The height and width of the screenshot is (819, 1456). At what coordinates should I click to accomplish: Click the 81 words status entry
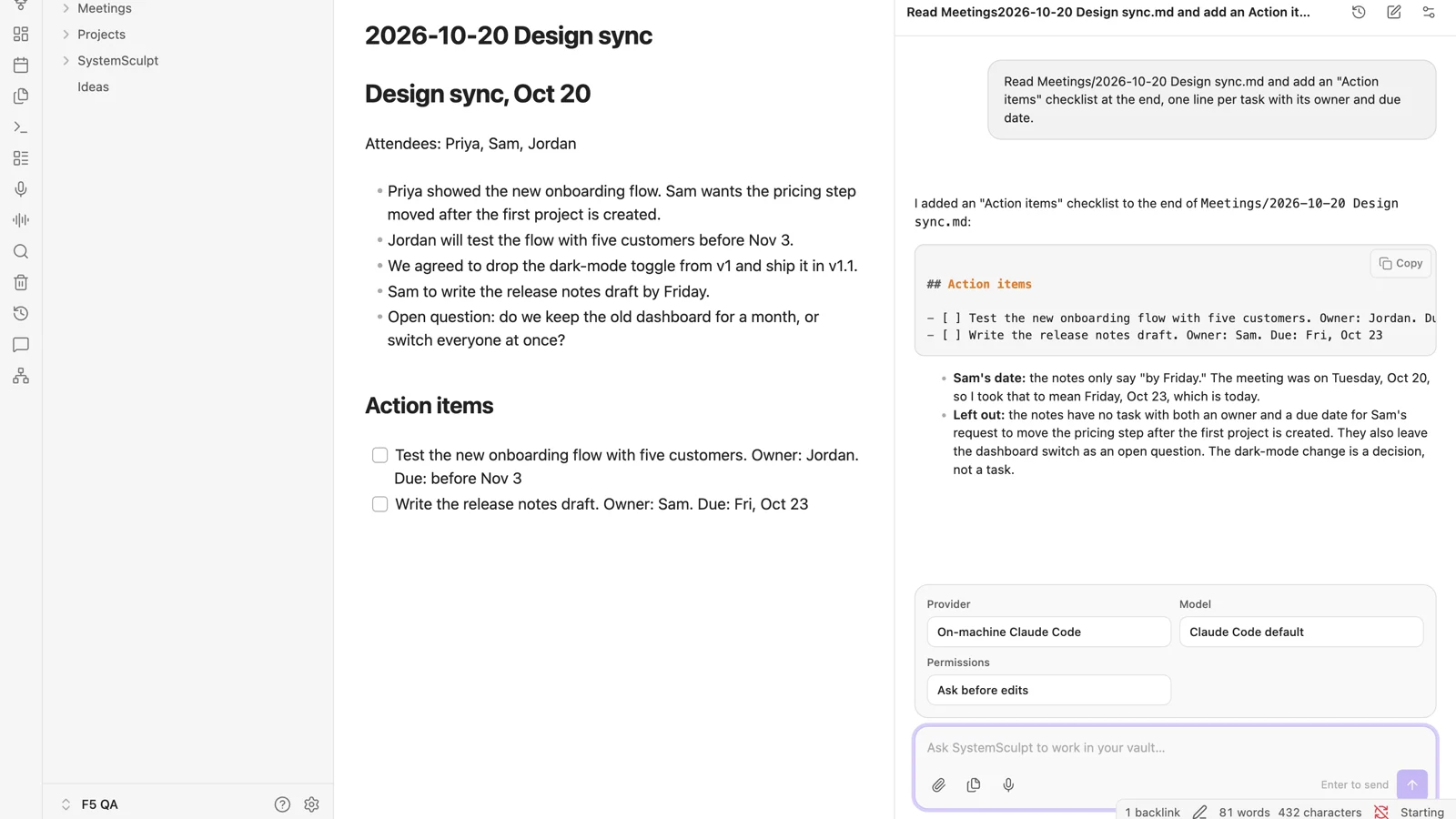[x=1244, y=812]
